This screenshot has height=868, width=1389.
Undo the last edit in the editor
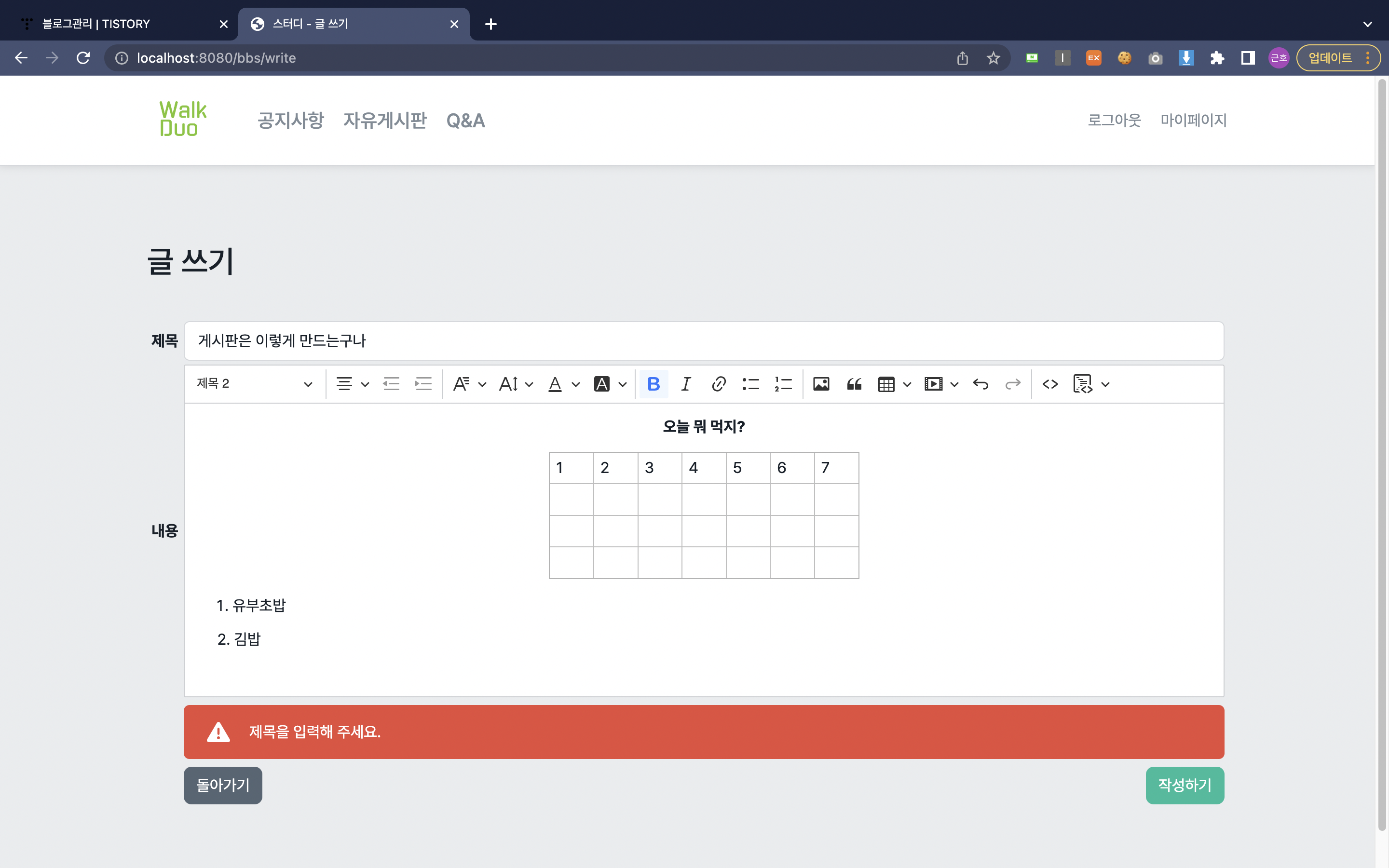(980, 384)
